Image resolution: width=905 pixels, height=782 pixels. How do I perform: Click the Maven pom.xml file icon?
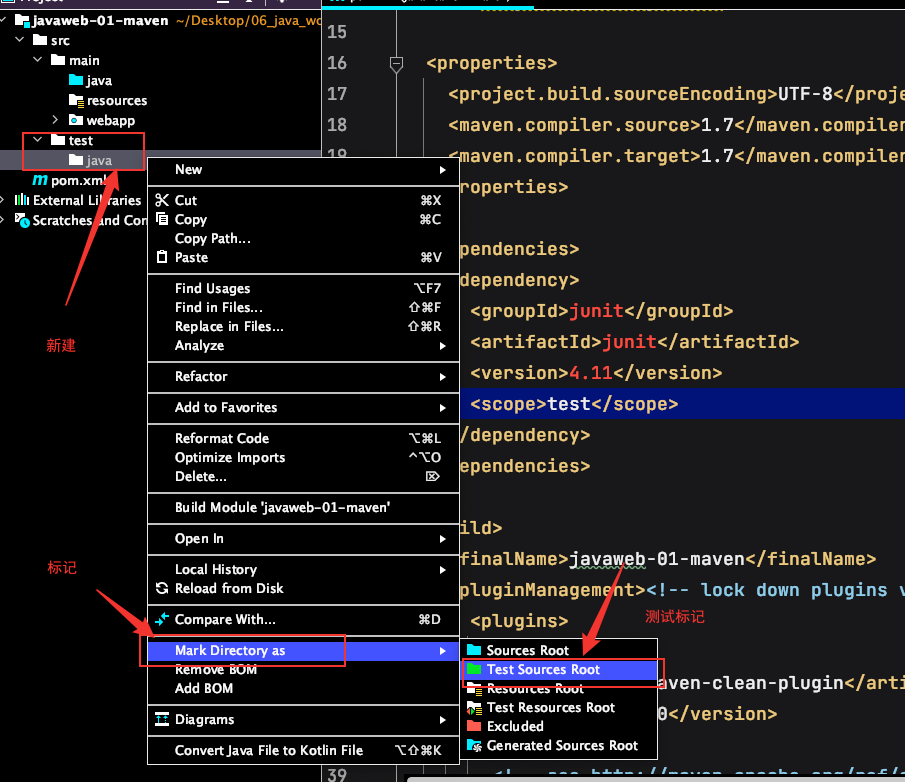40,180
